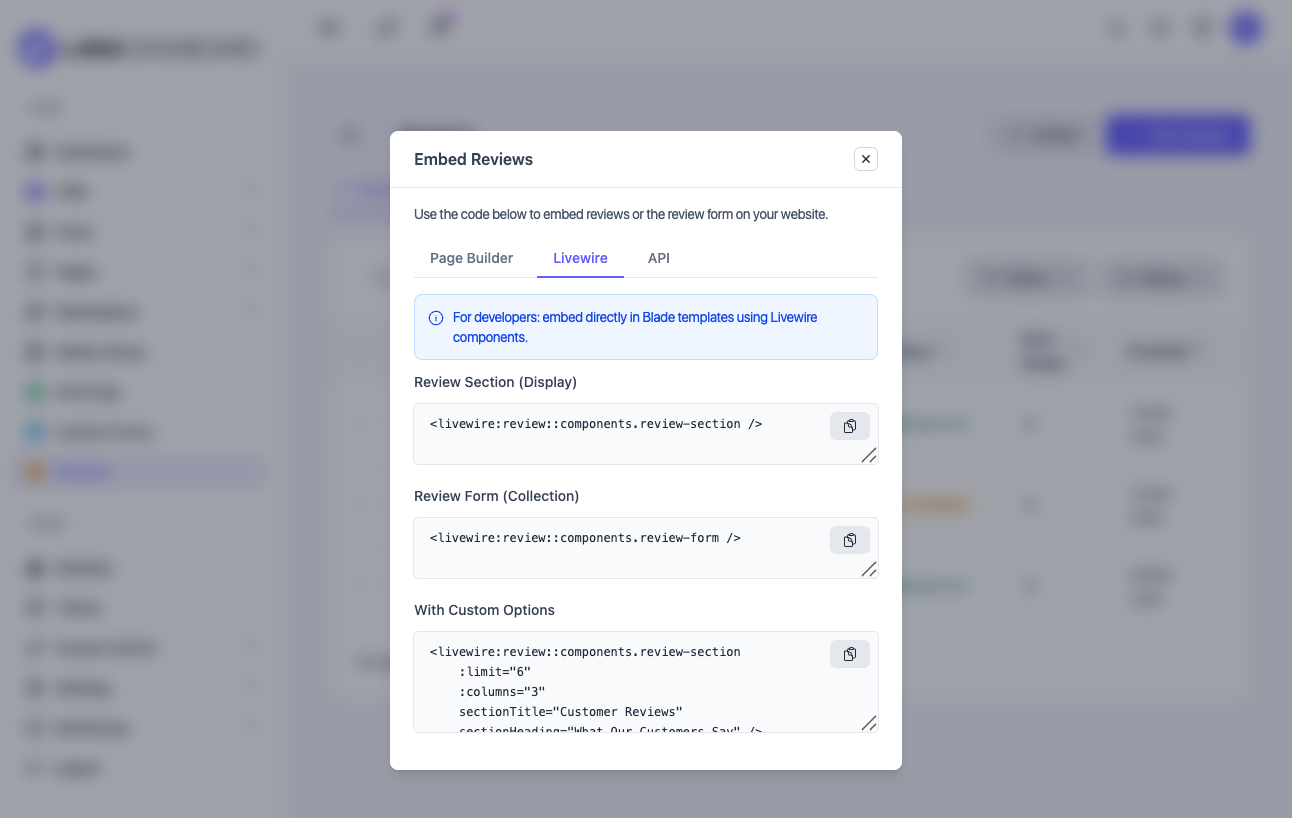Copy the Review Section display embed code
The image size is (1292, 818).
tap(849, 425)
